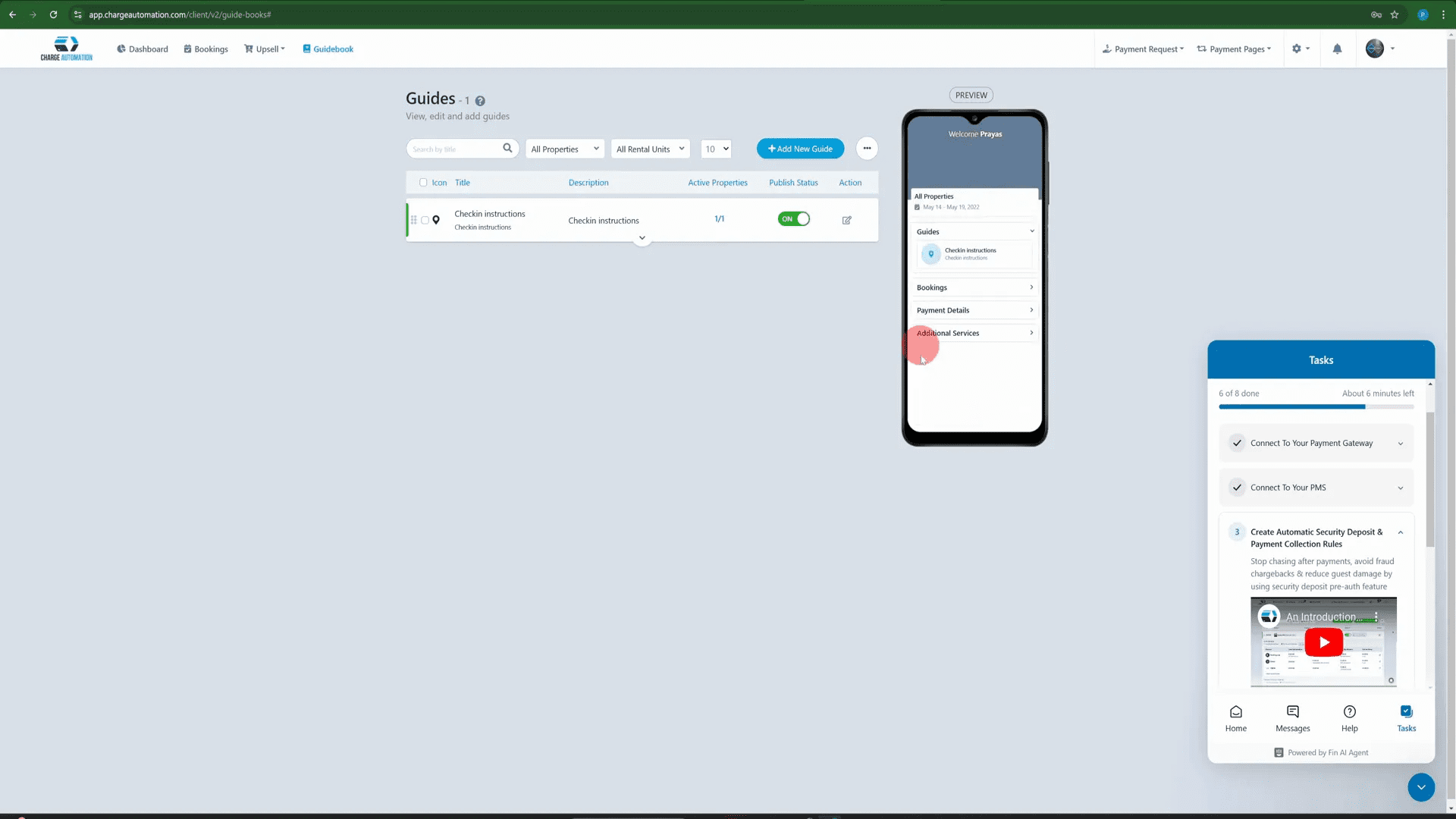Open the Dashboard page
The height and width of the screenshot is (819, 1456).
coord(143,49)
